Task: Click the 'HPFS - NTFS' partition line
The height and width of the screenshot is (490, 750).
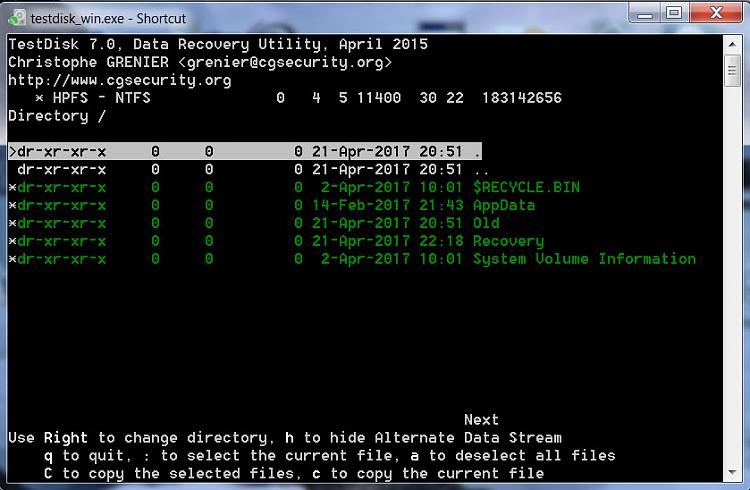Action: tap(298, 98)
